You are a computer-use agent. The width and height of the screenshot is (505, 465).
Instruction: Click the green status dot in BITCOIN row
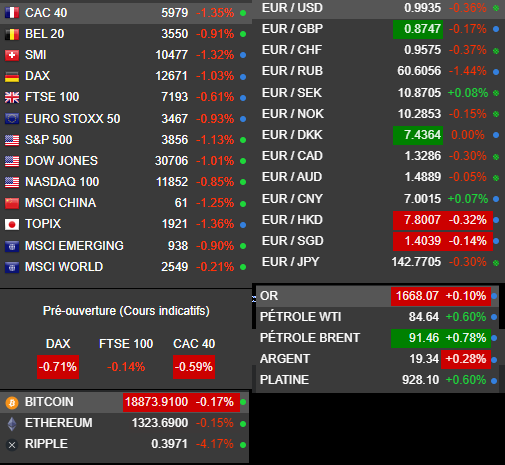(243, 402)
